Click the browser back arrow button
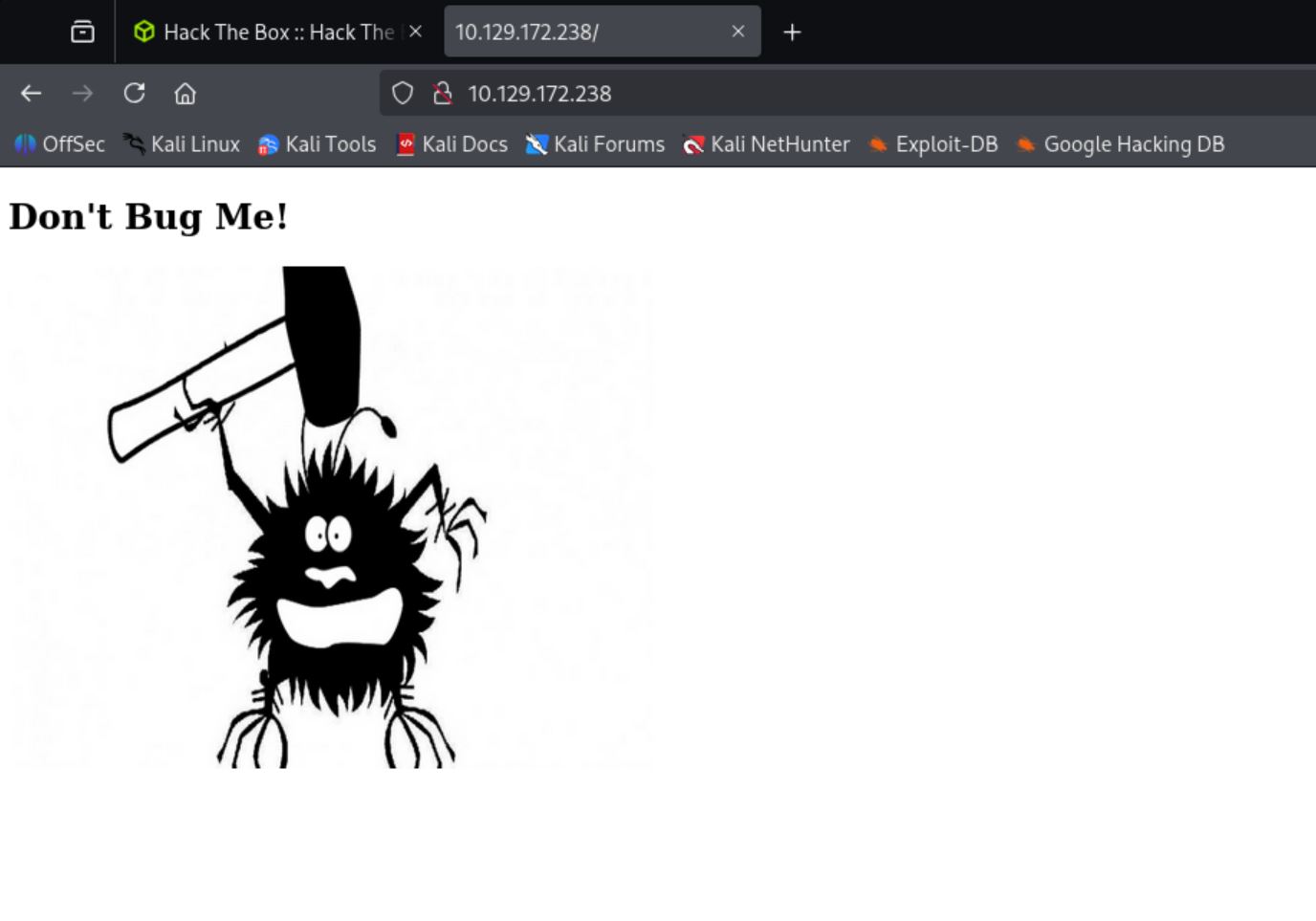1316x921 pixels. 31,93
